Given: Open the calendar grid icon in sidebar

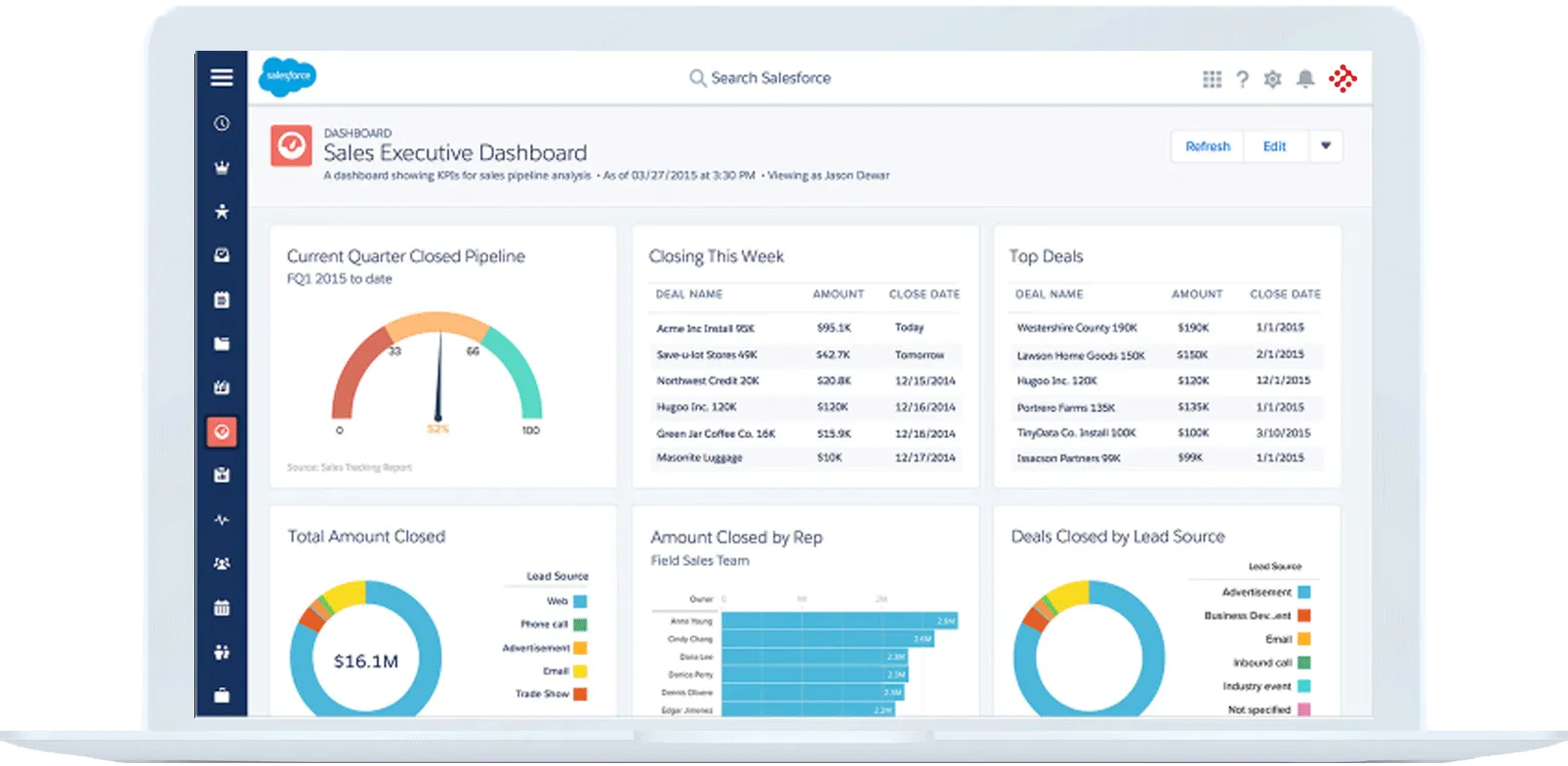Looking at the screenshot, I should (x=222, y=608).
